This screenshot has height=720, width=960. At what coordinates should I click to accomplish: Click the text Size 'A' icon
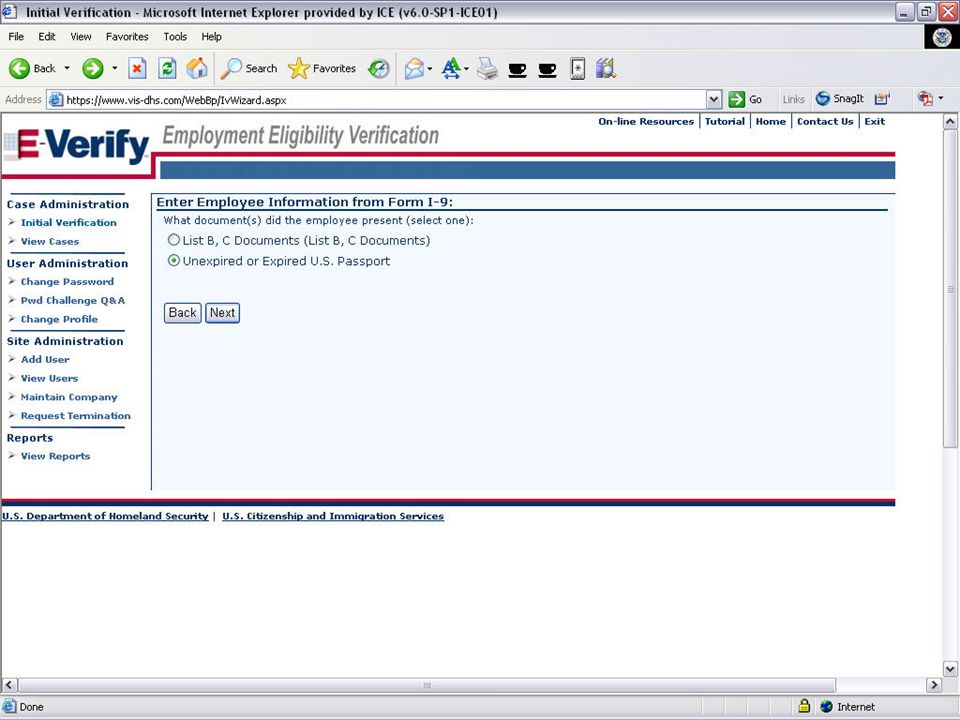tap(451, 69)
